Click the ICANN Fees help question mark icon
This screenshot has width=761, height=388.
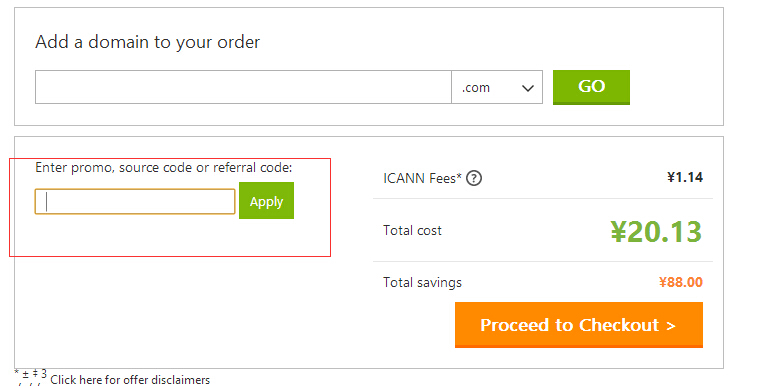pos(474,178)
